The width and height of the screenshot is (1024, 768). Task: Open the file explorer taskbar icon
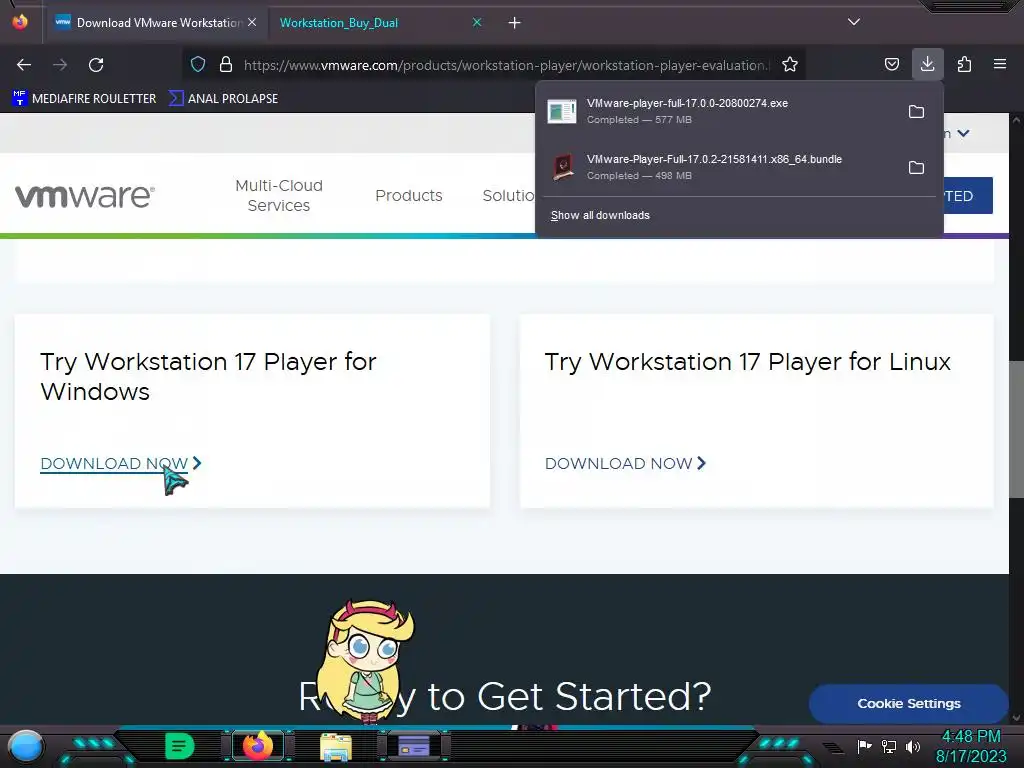[336, 747]
